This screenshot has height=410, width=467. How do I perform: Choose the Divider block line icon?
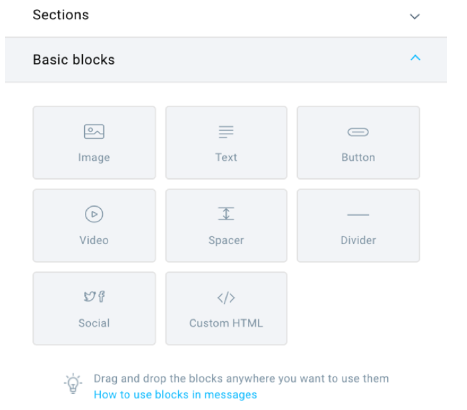(358, 215)
